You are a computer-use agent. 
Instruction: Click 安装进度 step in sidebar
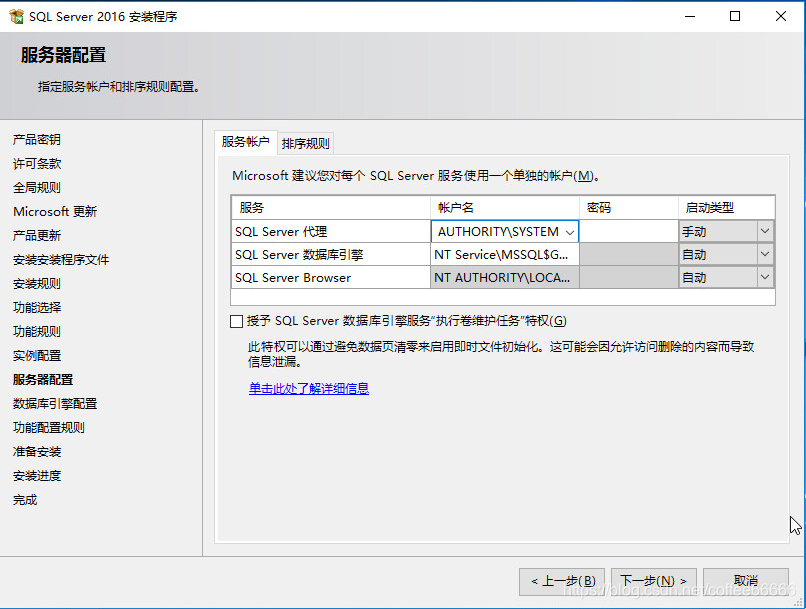(x=37, y=476)
